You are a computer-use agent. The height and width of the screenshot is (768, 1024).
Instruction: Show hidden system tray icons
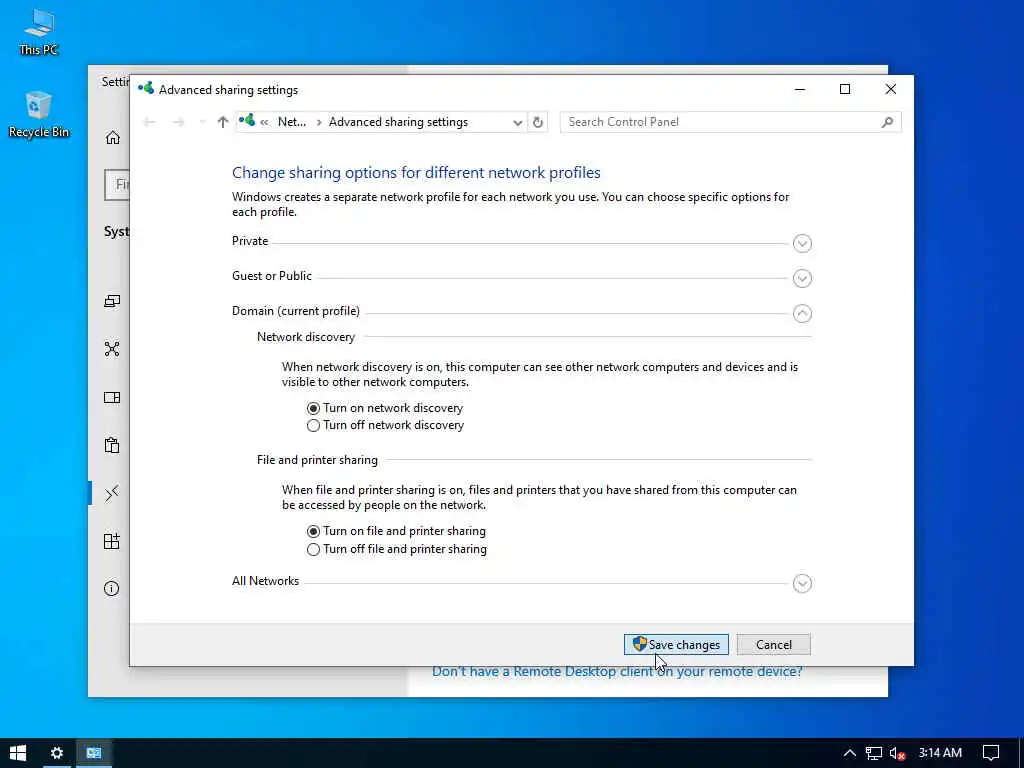tap(850, 753)
